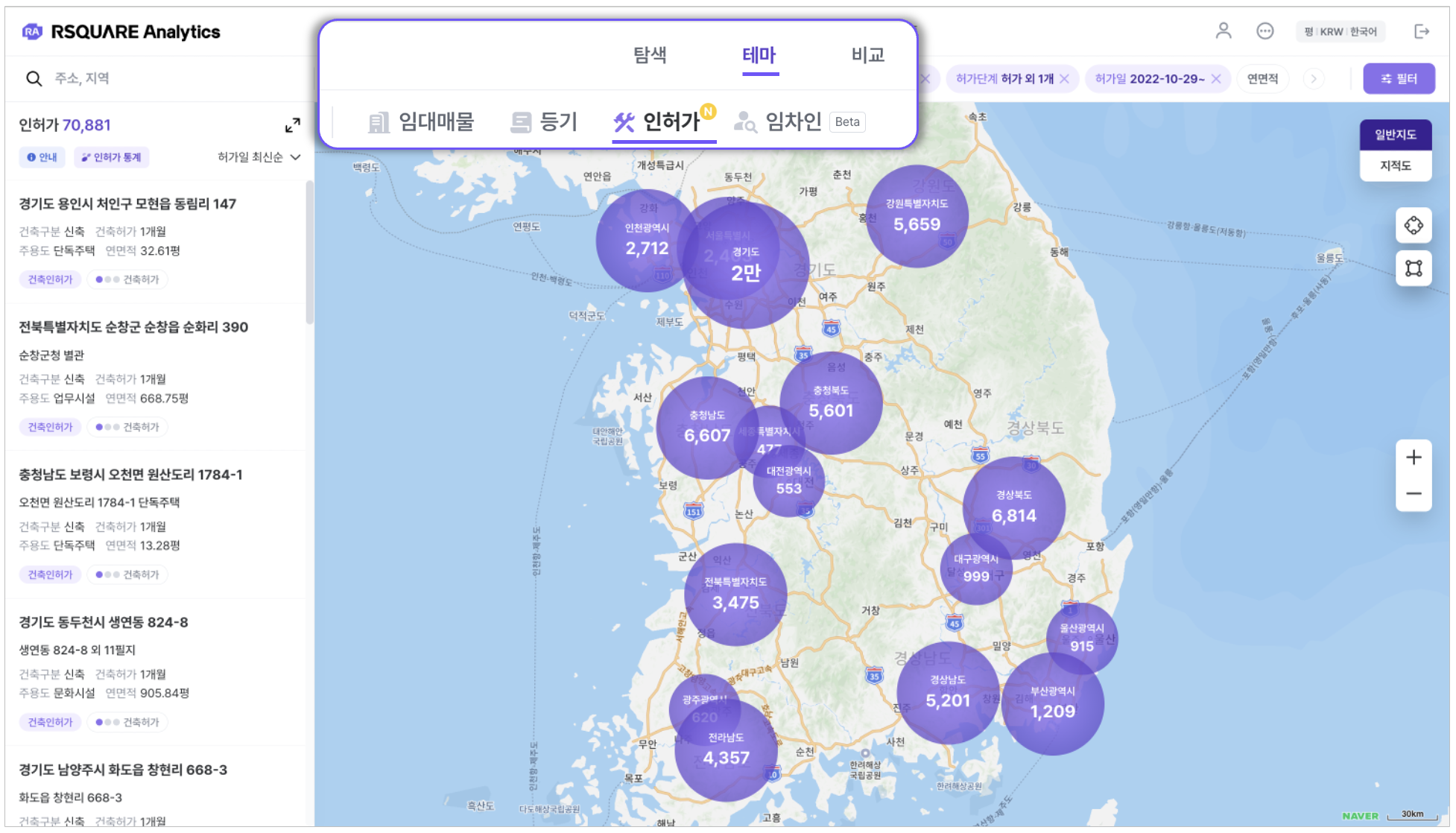Open the chat bubble messages icon
The height and width of the screenshot is (833, 1456).
click(1264, 31)
